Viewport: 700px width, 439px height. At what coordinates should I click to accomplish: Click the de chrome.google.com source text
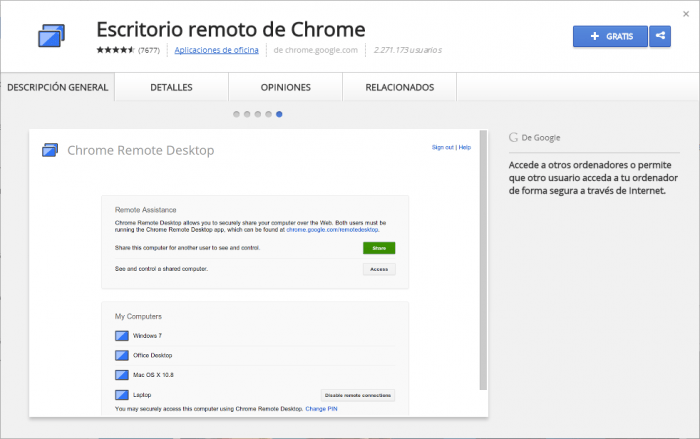(x=316, y=50)
